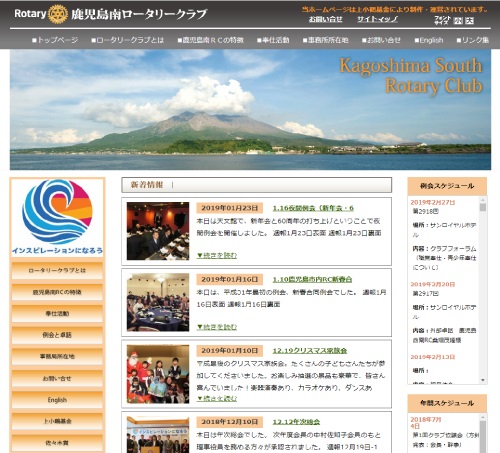This screenshot has height=453, width=500.
Task: Click the 例会と卓話 sidebar button
Action: (57, 335)
